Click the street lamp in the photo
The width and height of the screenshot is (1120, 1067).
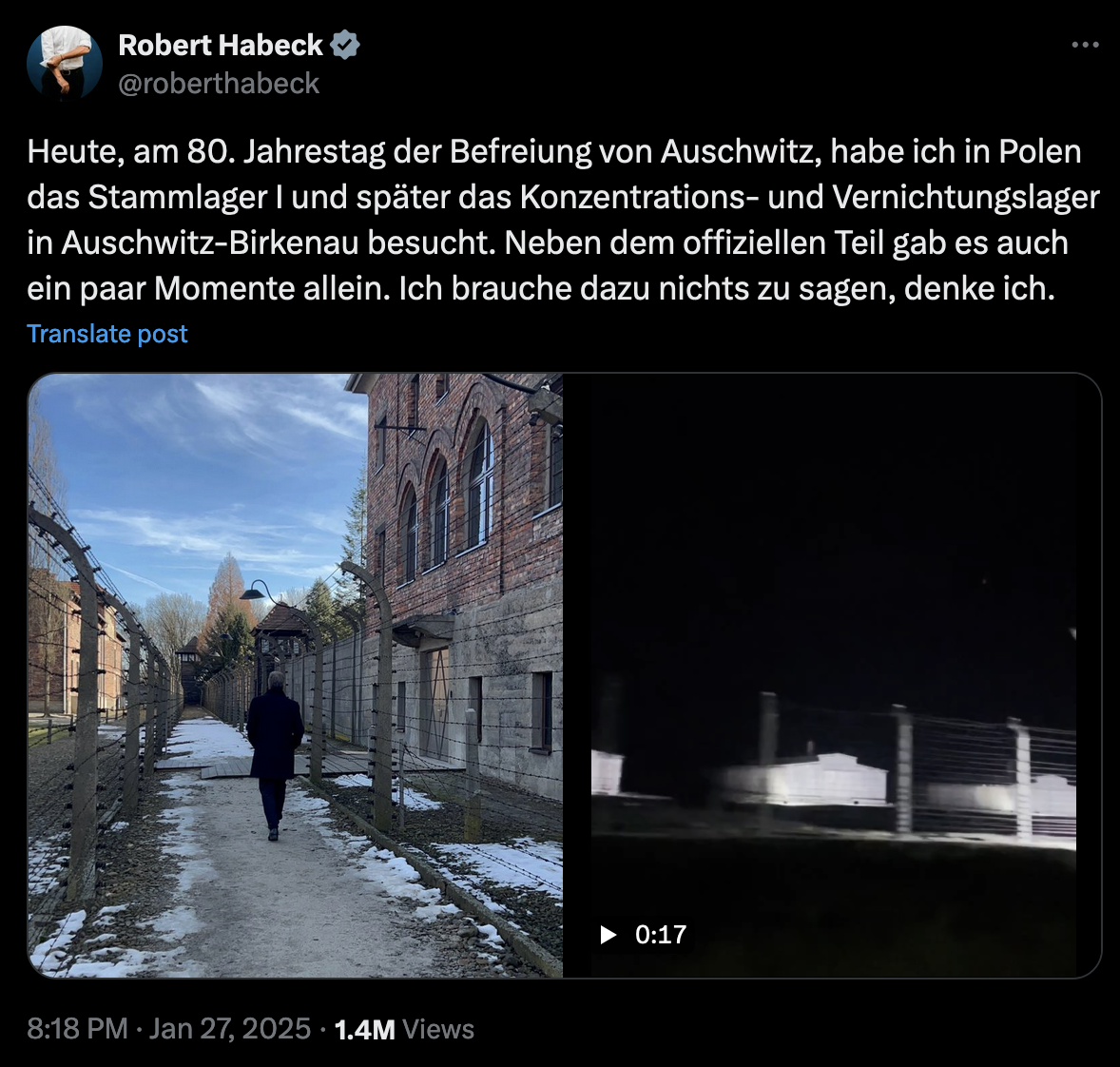tap(258, 592)
